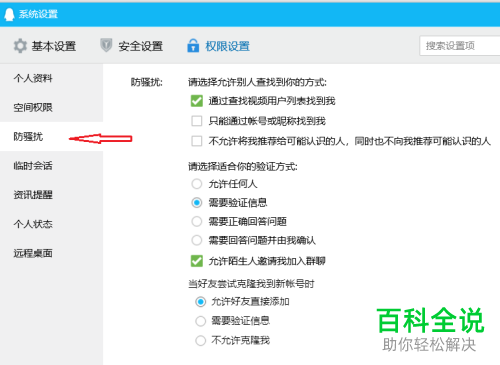This screenshot has height=365, width=500.
Task: Click heading 请选择适合你的验证方式:
Action: point(243,166)
